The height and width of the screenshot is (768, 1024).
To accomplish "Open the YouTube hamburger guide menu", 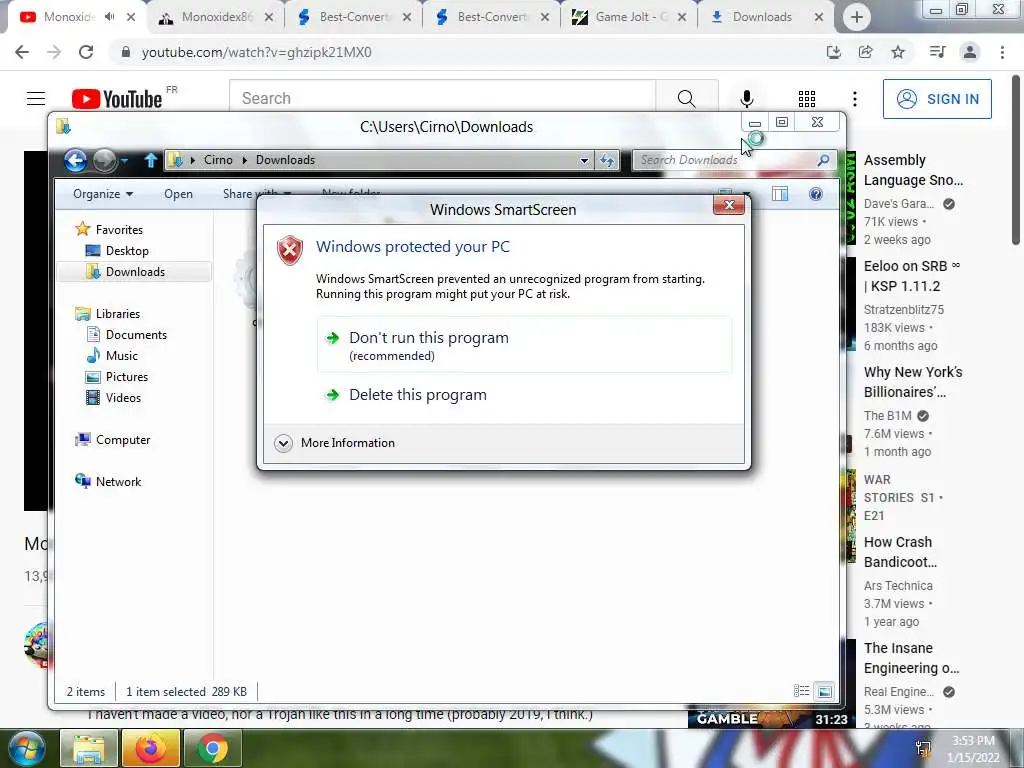I will (36, 99).
